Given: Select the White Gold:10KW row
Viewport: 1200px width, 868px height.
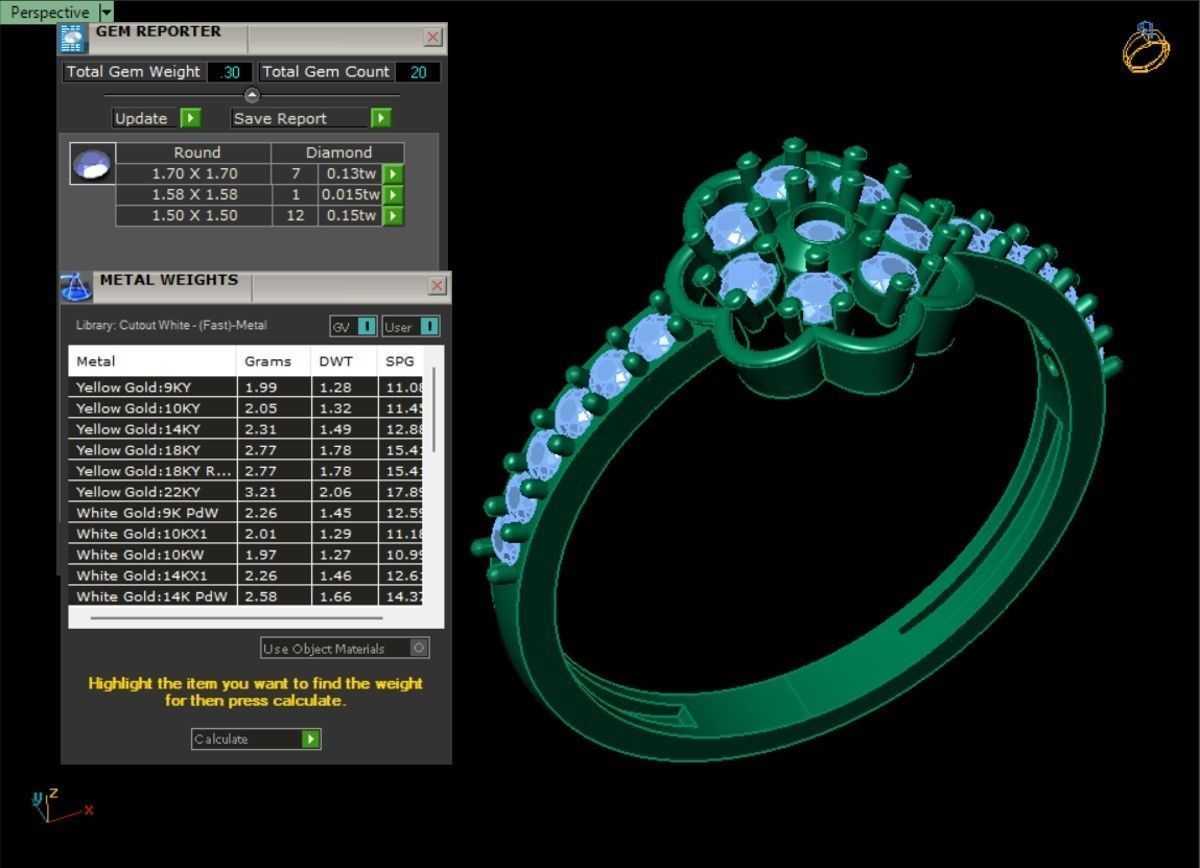Looking at the screenshot, I should click(x=247, y=555).
